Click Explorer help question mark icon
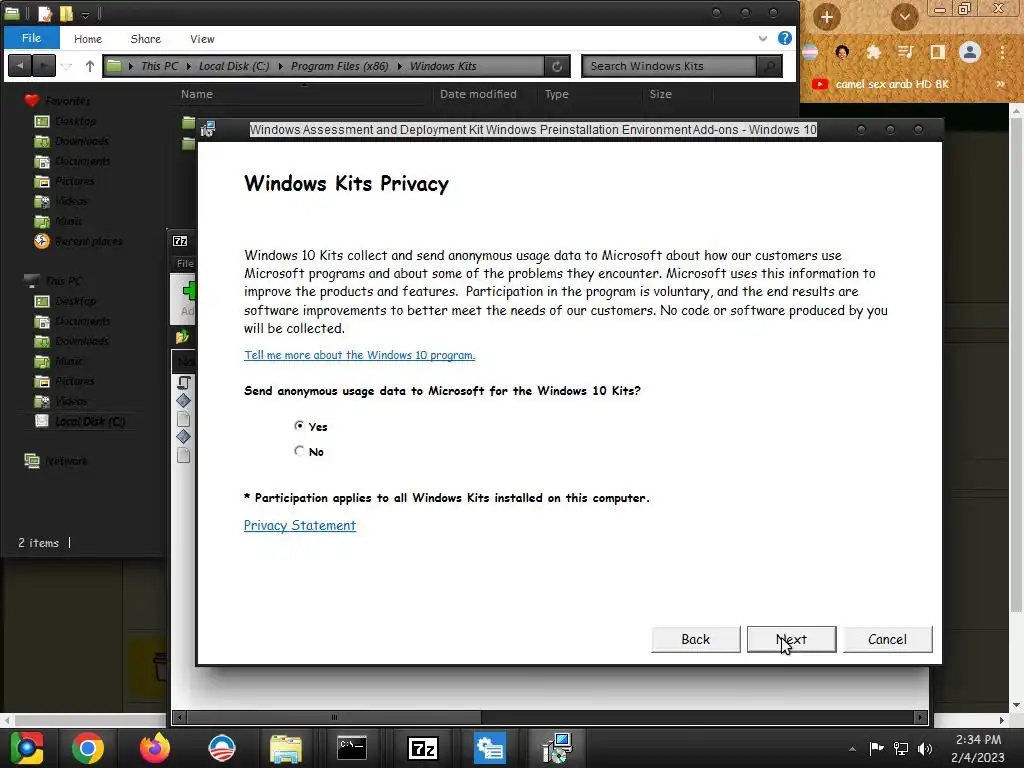 pos(785,38)
